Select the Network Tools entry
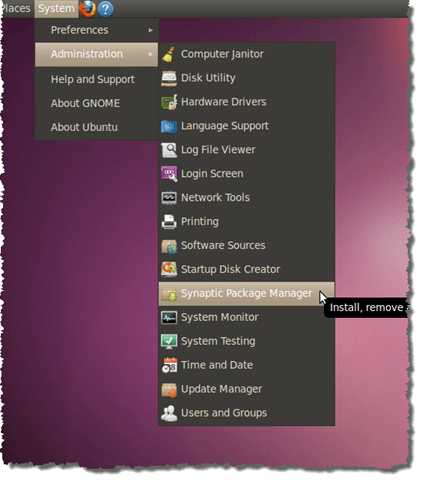 point(246,198)
